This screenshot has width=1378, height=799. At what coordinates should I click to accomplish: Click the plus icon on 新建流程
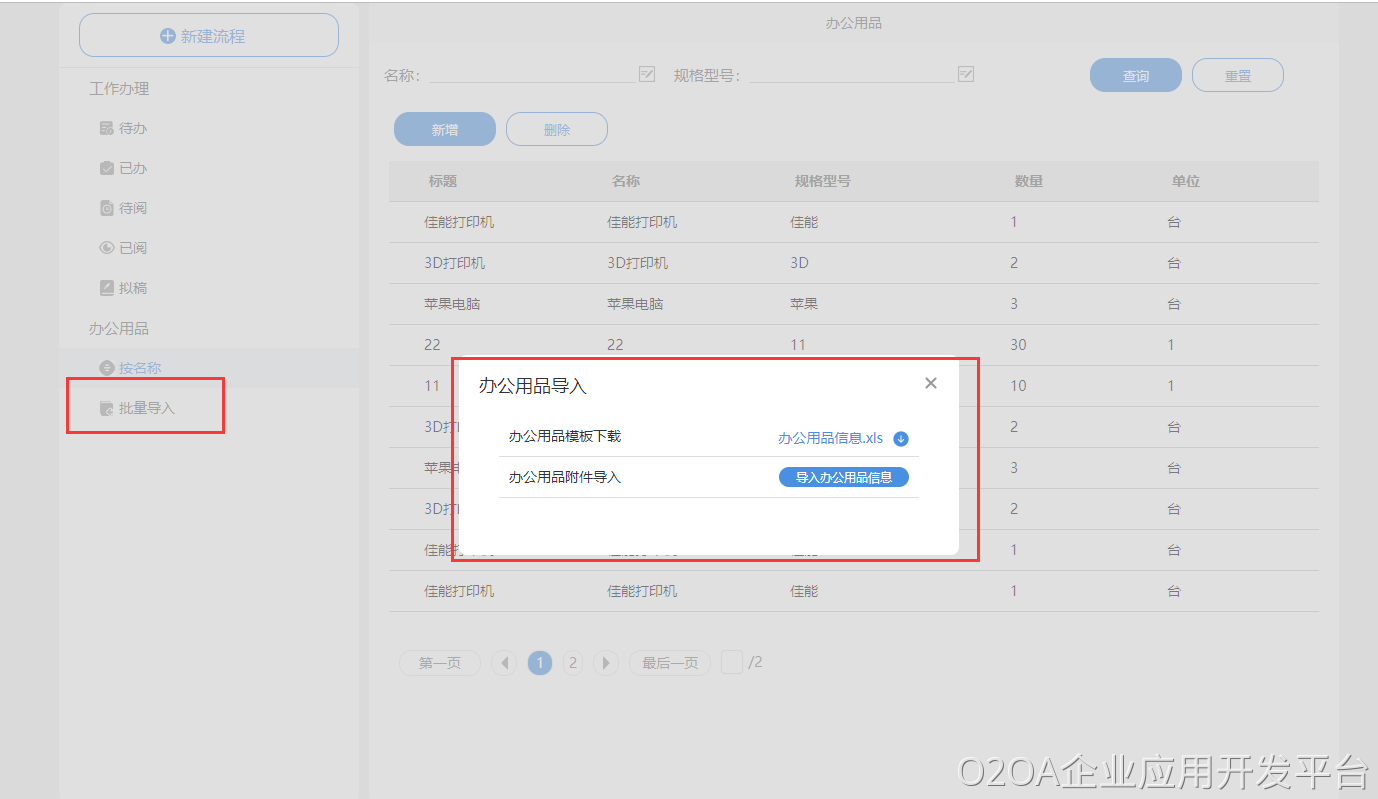tap(168, 36)
